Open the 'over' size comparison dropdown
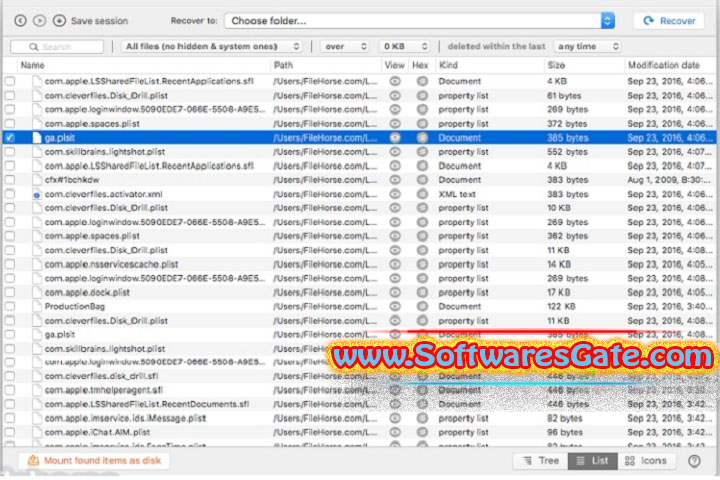The height and width of the screenshot is (480, 720). (x=345, y=46)
